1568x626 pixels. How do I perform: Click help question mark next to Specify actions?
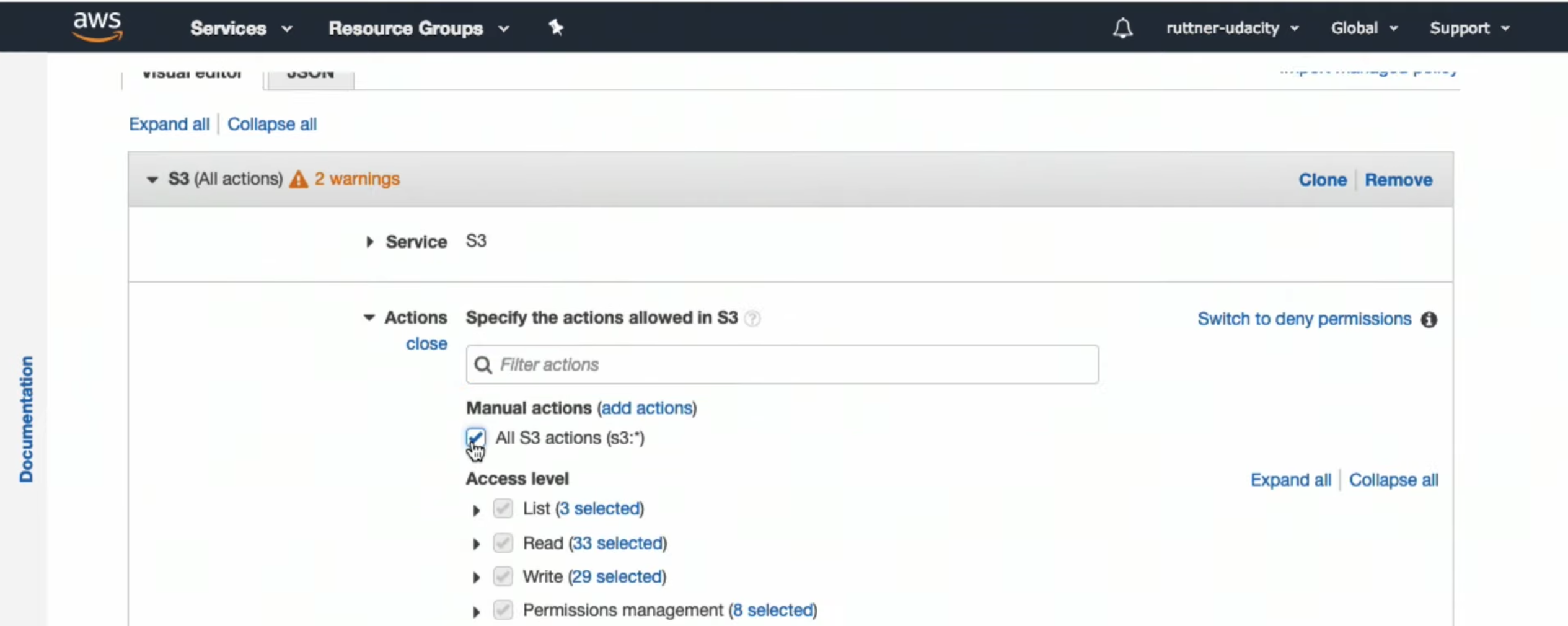[752, 318]
